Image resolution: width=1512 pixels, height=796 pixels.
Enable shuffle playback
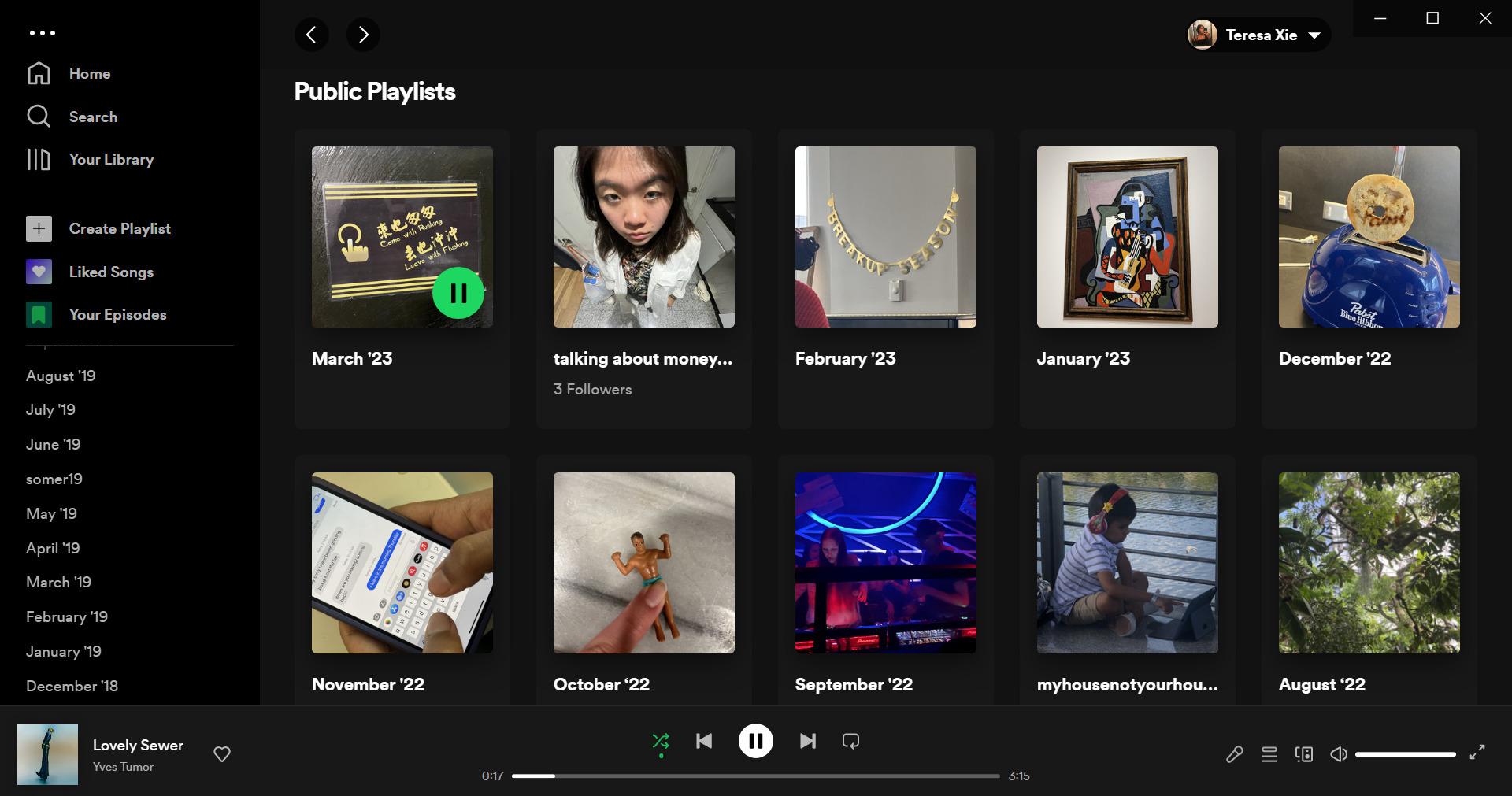(660, 741)
